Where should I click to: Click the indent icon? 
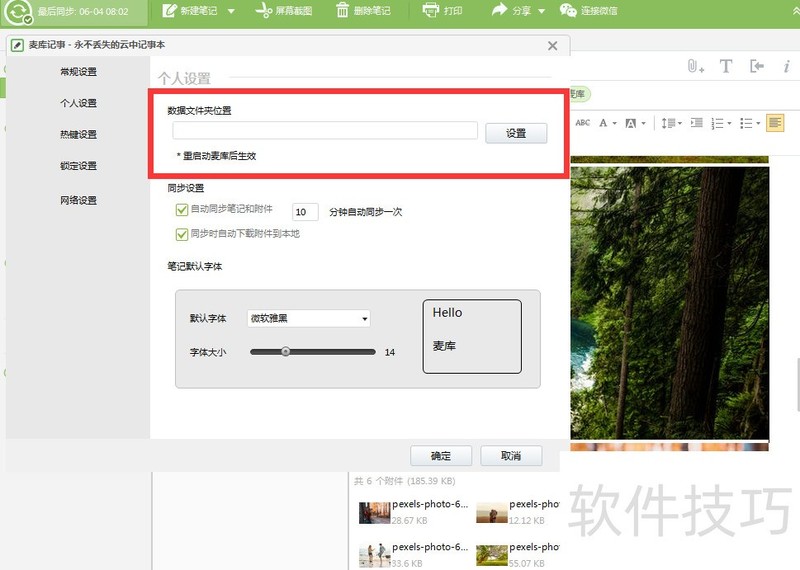(x=696, y=123)
